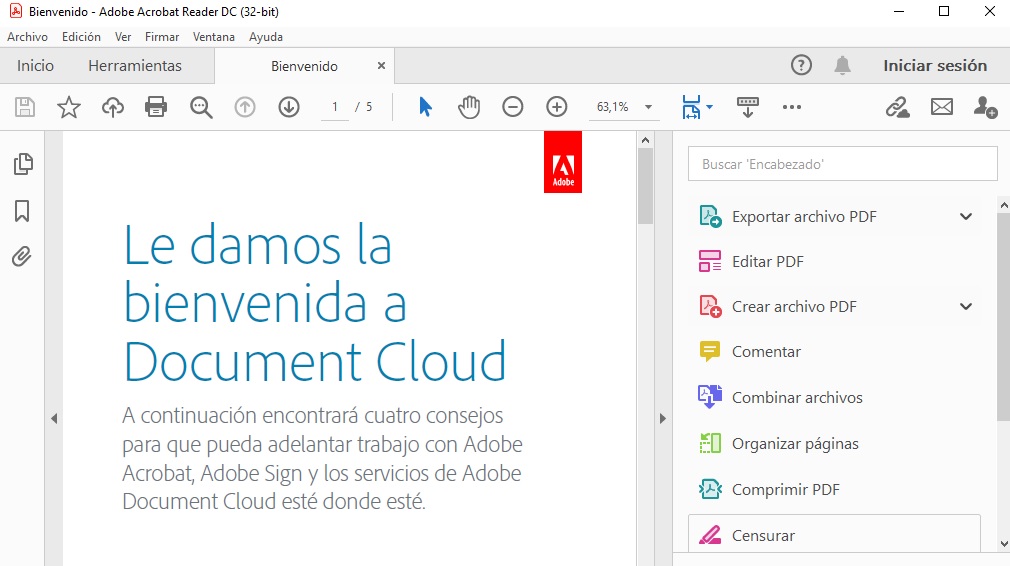Click Iniciar sesión
1010x566 pixels.
tap(935, 66)
